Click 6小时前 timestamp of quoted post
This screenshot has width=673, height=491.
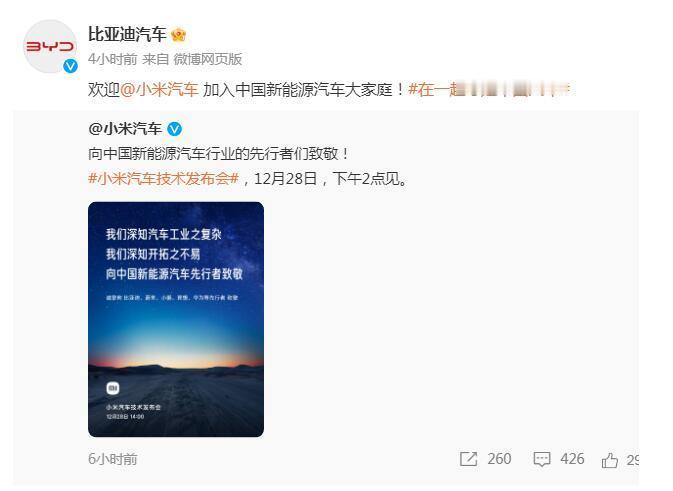(112, 459)
